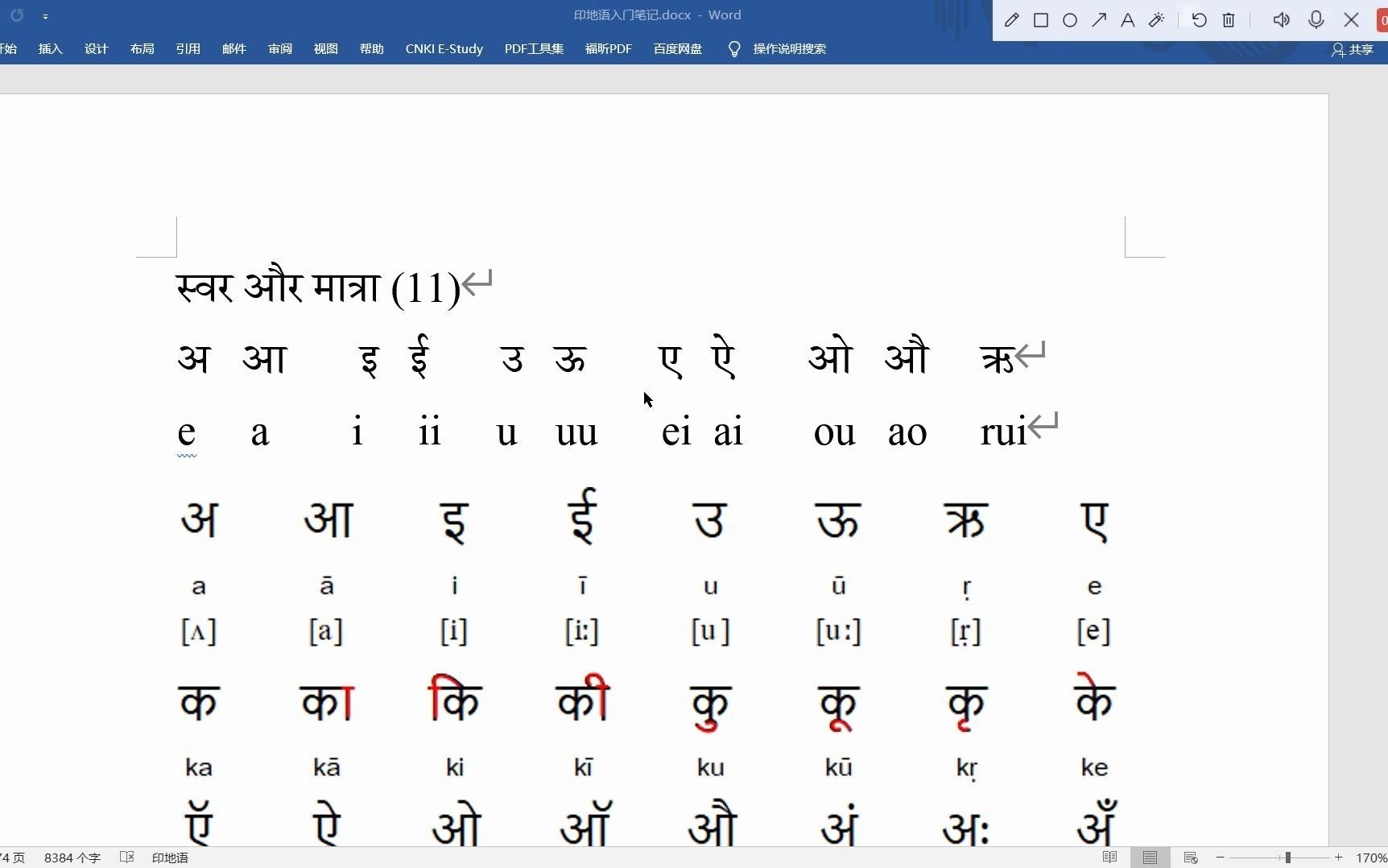This screenshot has height=868, width=1388.
Task: Select the rectangle annotation tool
Action: (x=1041, y=20)
